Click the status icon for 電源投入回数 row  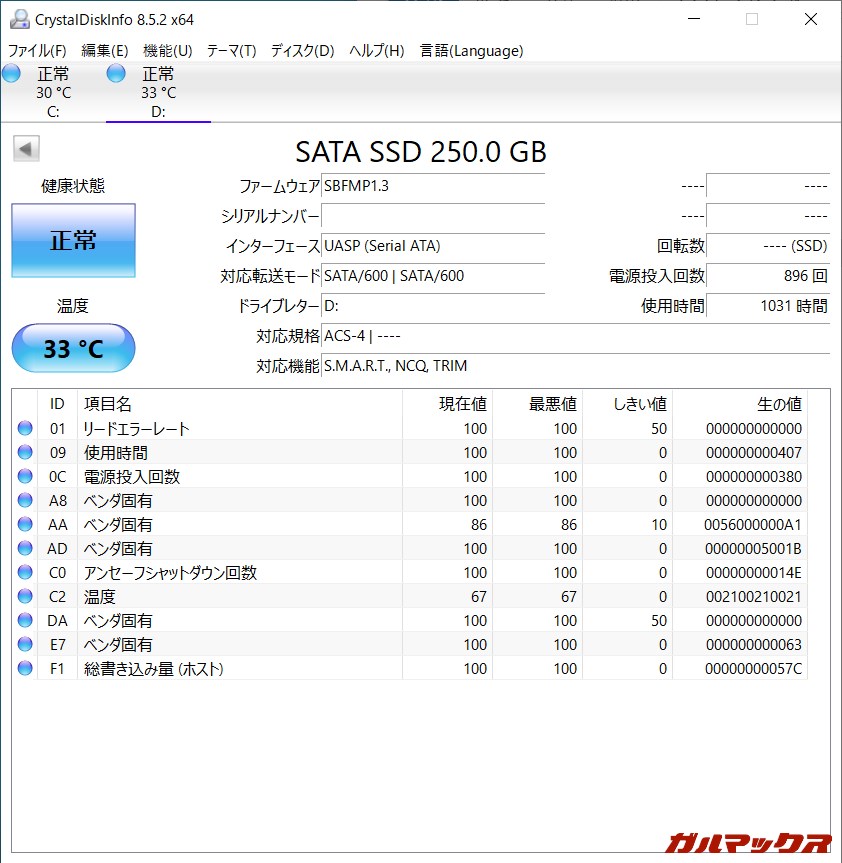pyautogui.click(x=24, y=476)
